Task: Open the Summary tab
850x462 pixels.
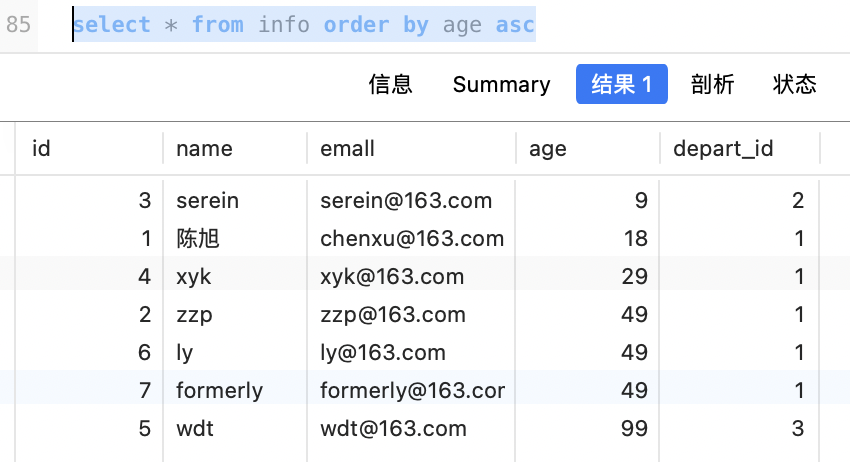Action: click(501, 85)
